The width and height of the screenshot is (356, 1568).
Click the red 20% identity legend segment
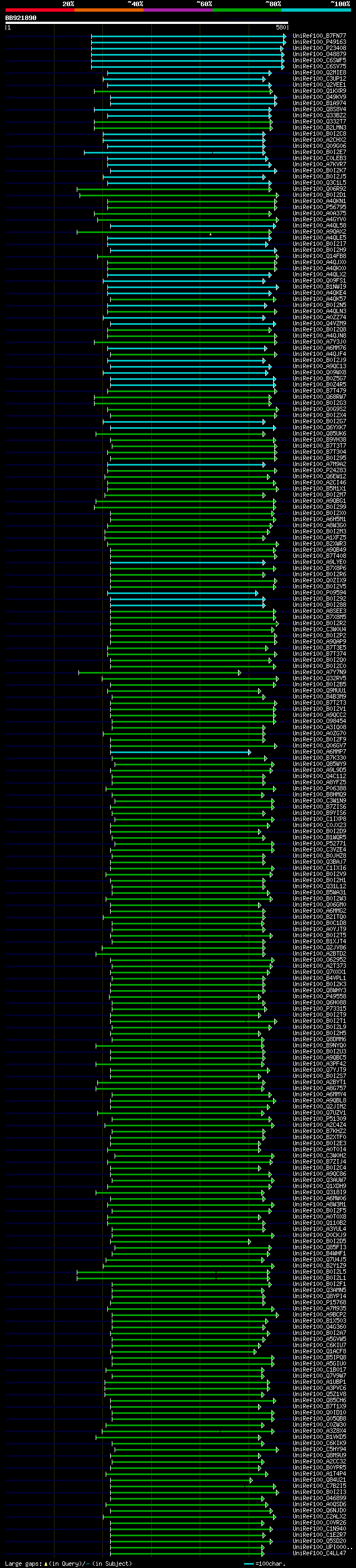pos(39,11)
